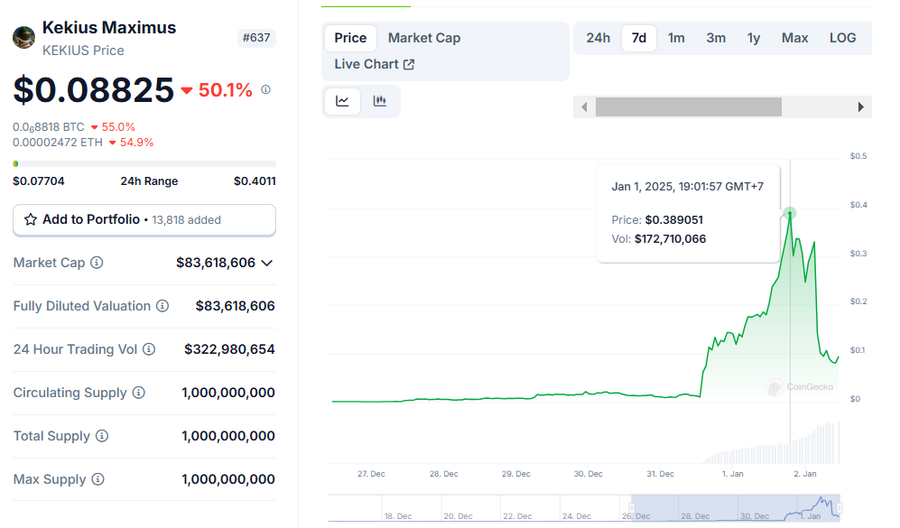The width and height of the screenshot is (900, 528).
Task: Click Max Supply info icon
Action: 98,480
